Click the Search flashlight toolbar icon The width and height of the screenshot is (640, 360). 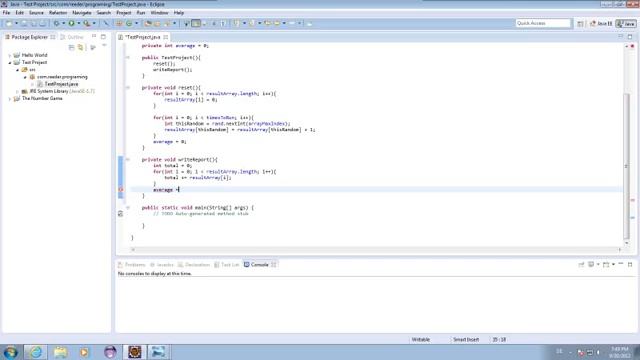pos(167,24)
